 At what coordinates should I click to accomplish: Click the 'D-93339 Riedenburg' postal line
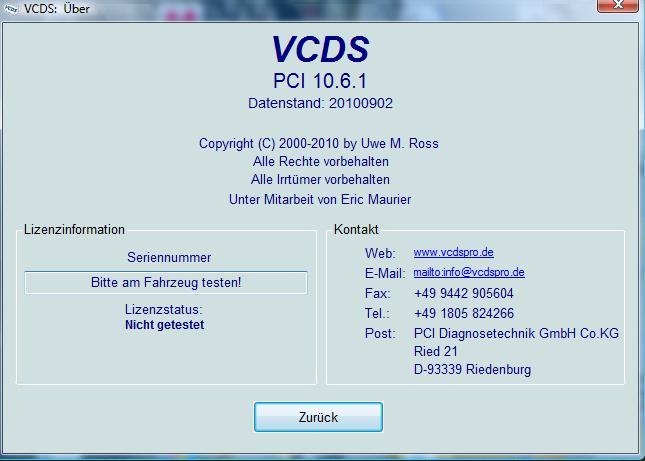click(x=472, y=369)
